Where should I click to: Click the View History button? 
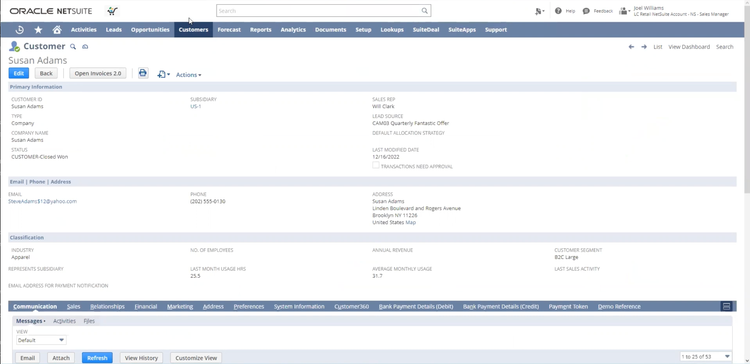coord(141,358)
